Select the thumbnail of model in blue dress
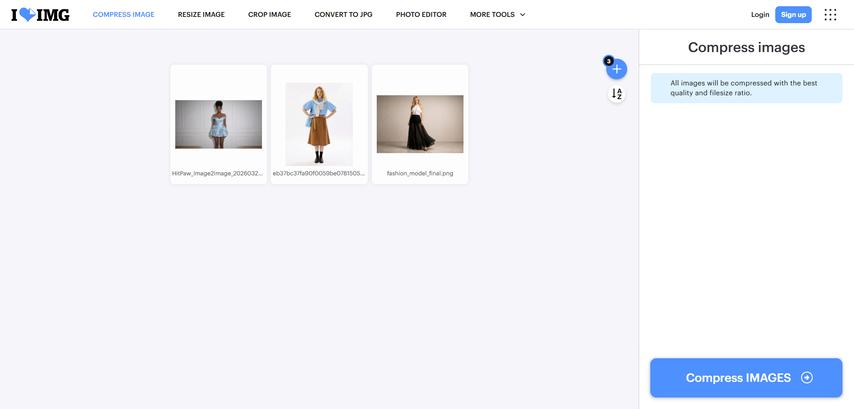 (x=218, y=124)
